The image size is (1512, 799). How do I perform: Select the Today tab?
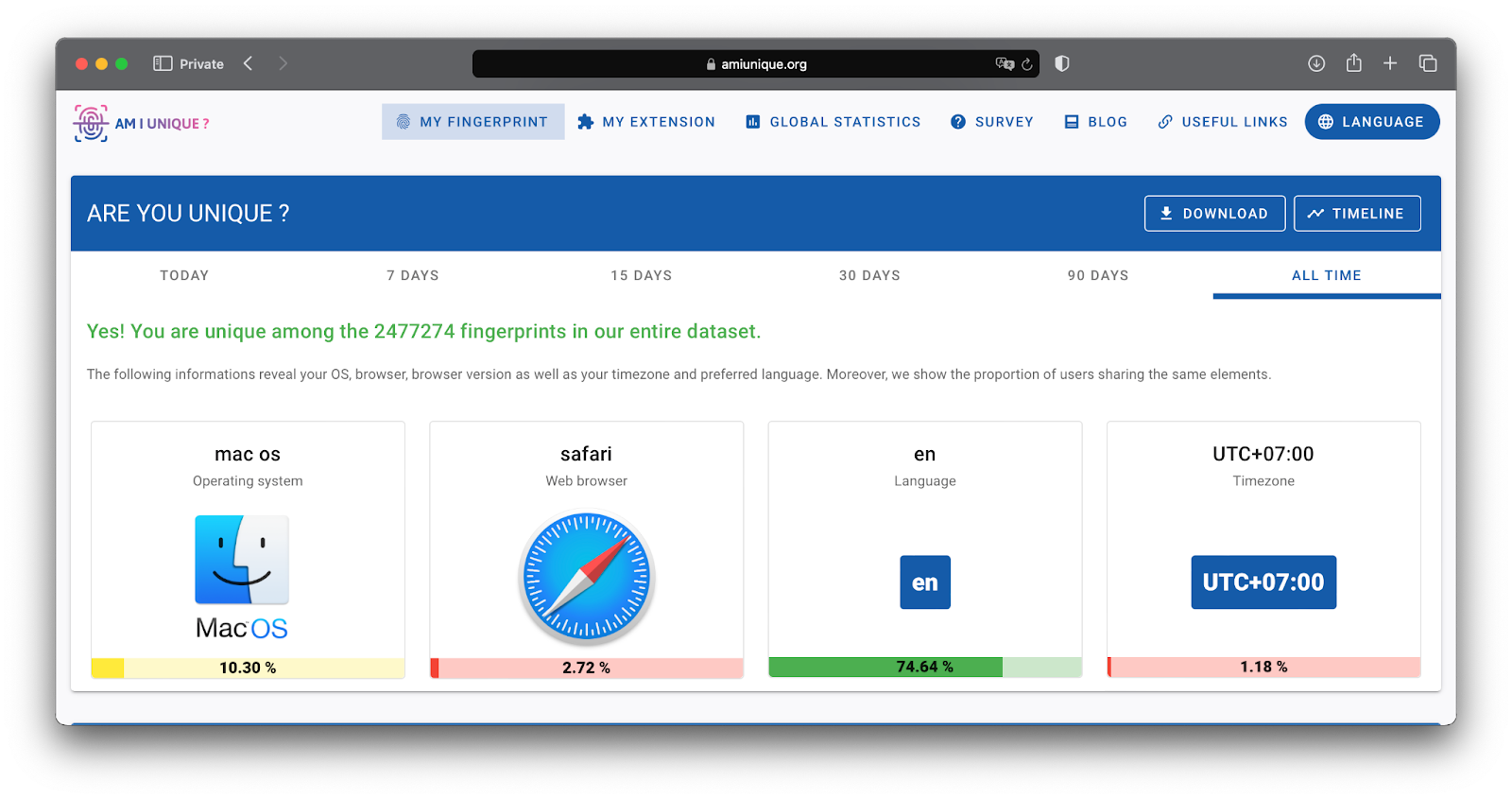click(184, 275)
